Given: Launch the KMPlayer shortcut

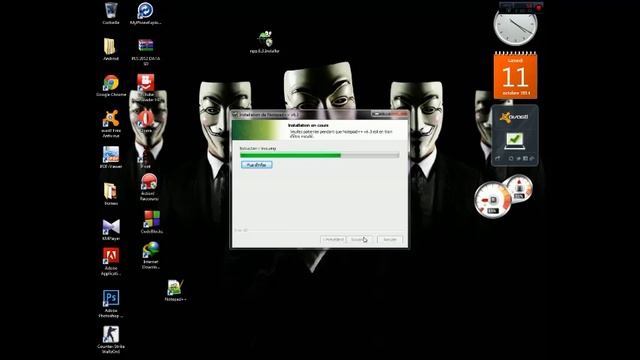Looking at the screenshot, I should (x=111, y=229).
